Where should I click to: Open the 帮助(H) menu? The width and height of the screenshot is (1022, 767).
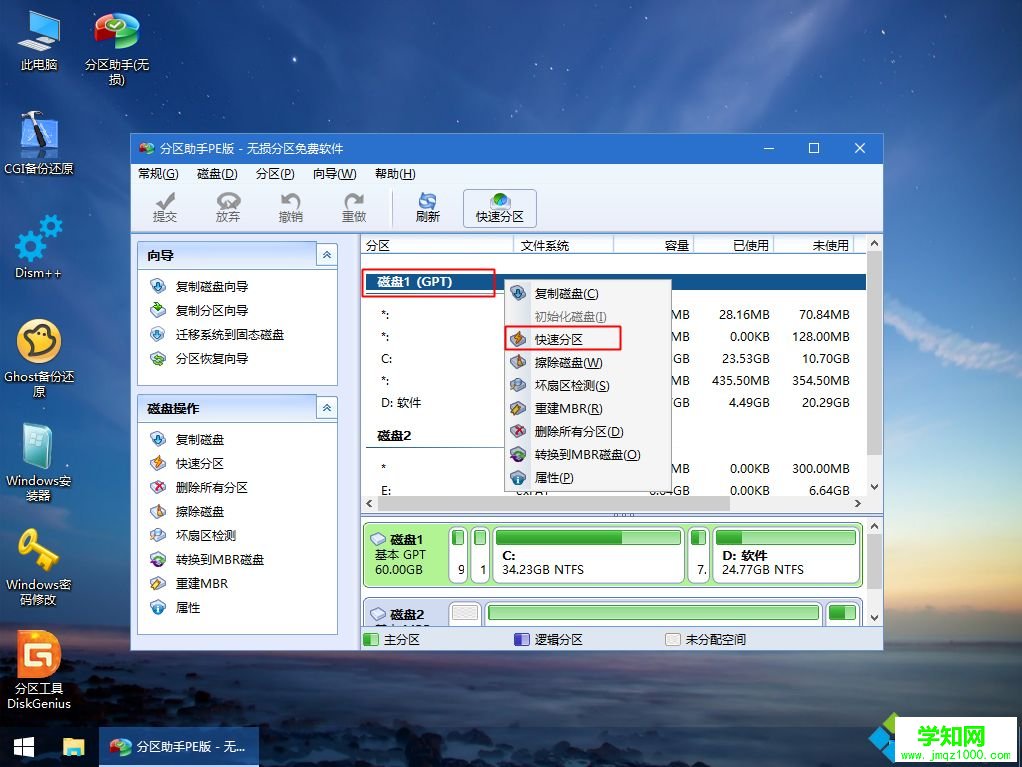click(x=394, y=173)
